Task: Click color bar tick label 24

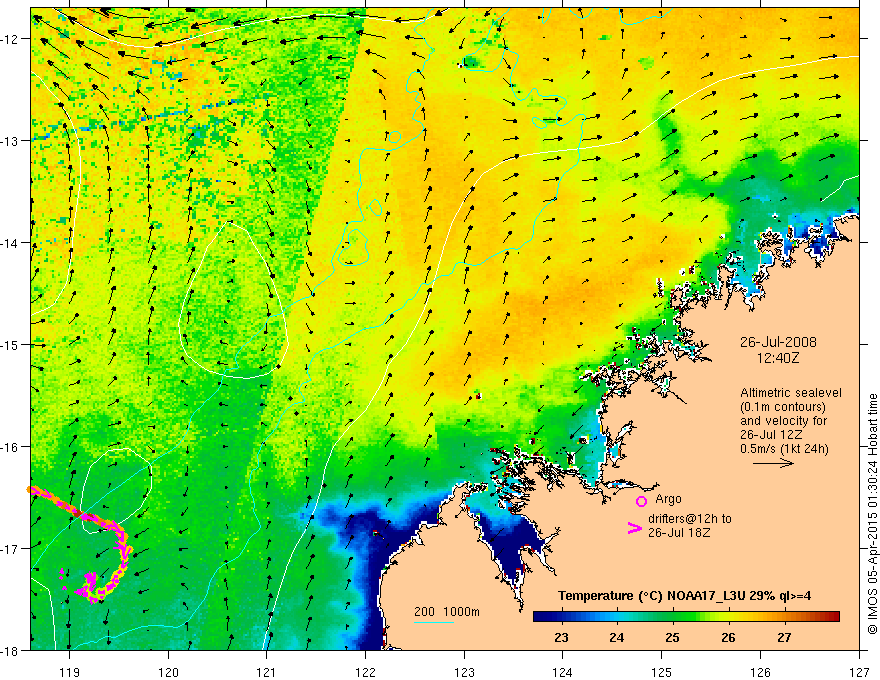Action: tap(616, 637)
